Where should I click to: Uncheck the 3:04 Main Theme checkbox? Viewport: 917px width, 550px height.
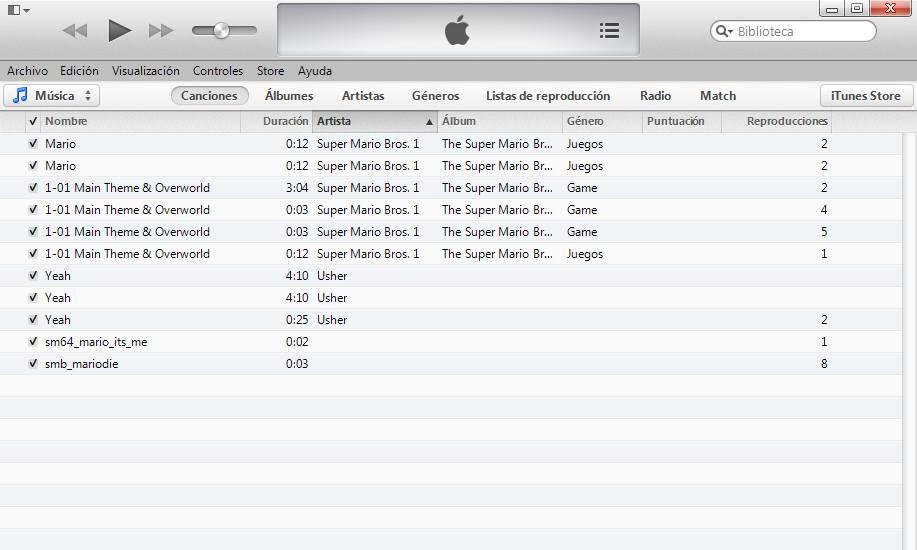(x=33, y=188)
